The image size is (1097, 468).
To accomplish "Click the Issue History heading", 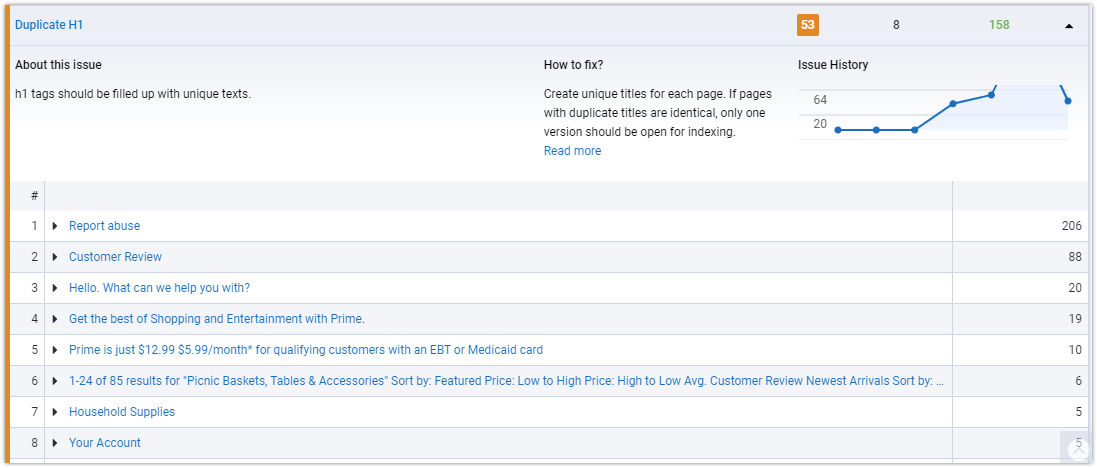I will (833, 65).
